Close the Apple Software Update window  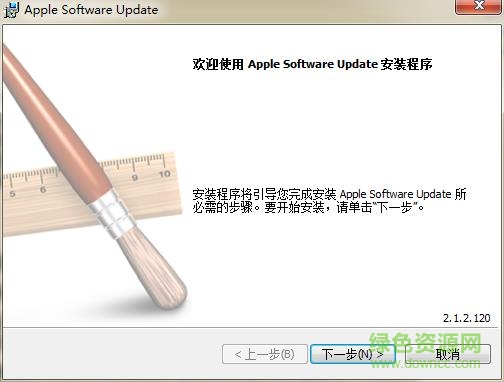(x=479, y=6)
